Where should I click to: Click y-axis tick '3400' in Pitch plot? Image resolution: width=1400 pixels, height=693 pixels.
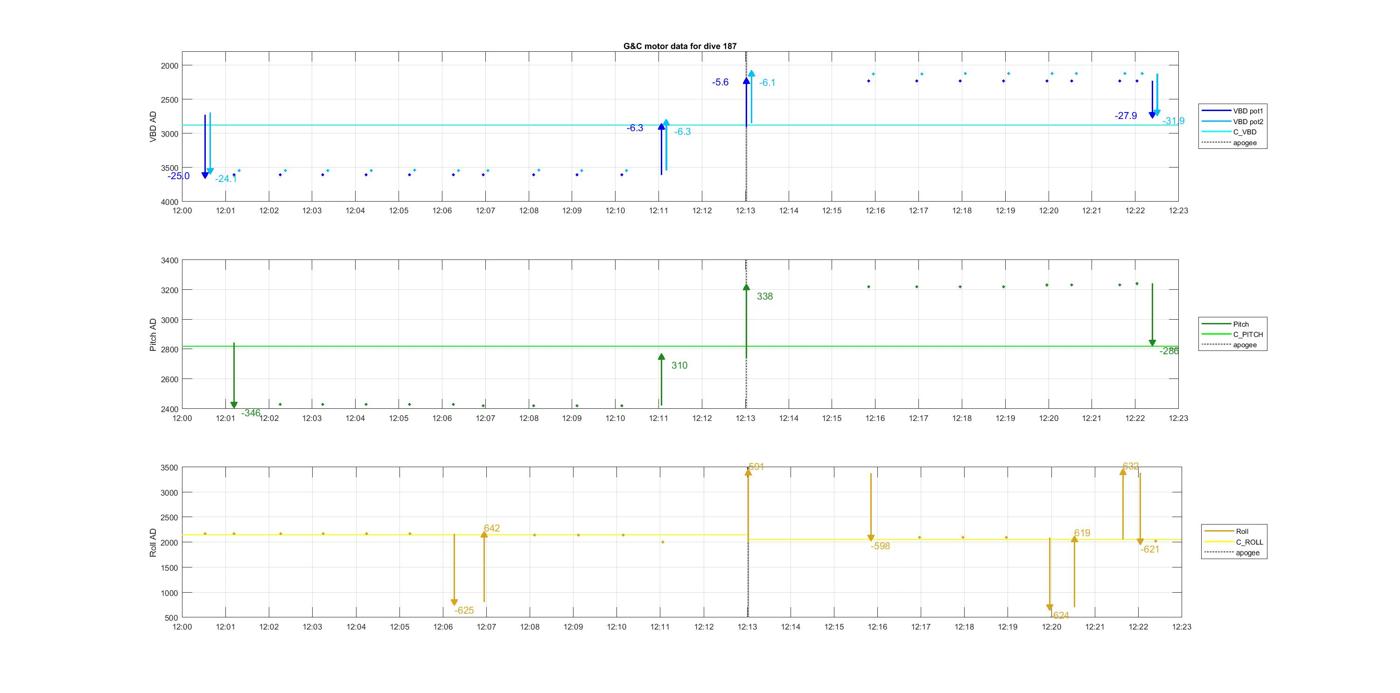point(169,261)
